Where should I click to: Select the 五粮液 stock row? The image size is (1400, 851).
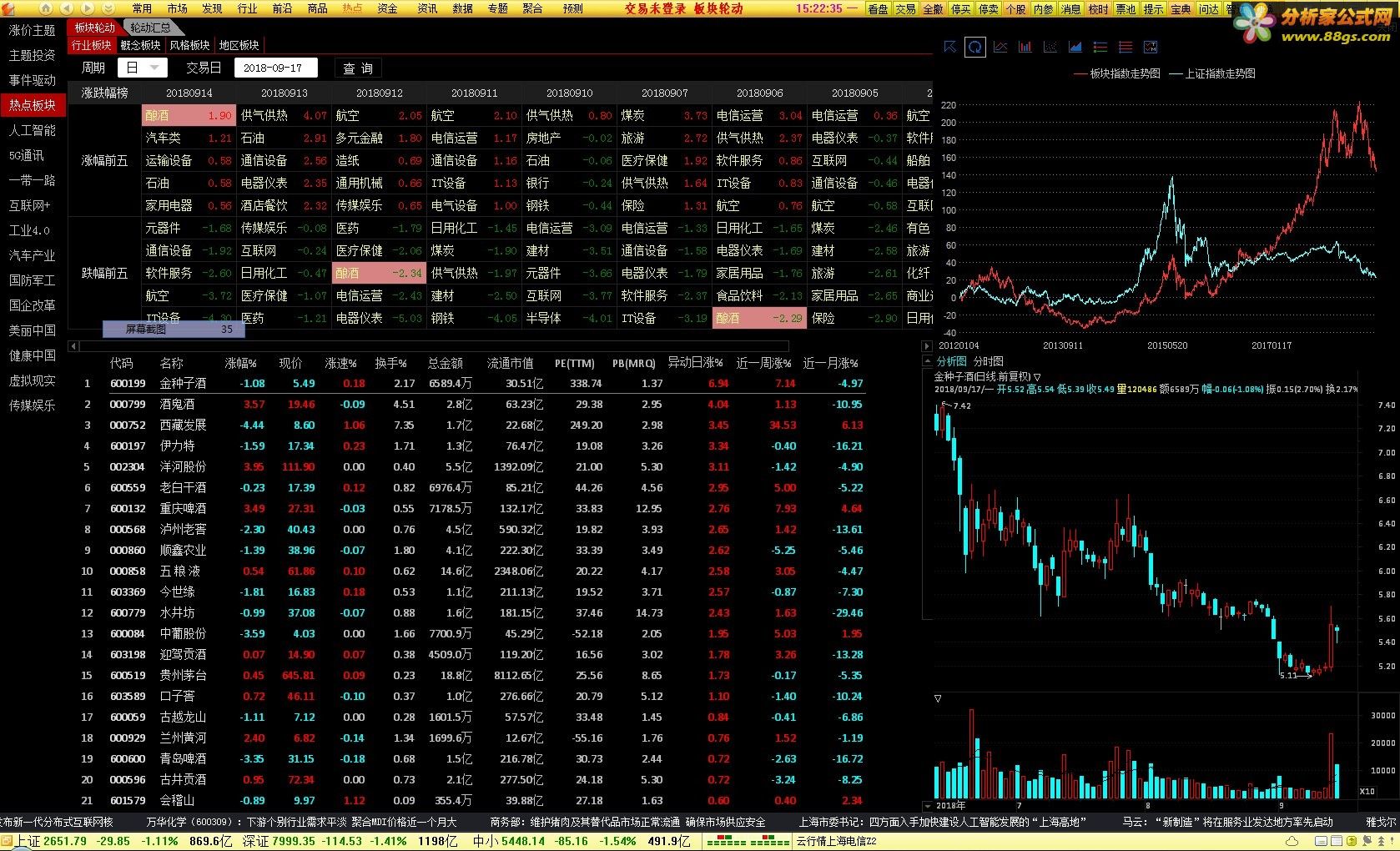[472, 571]
